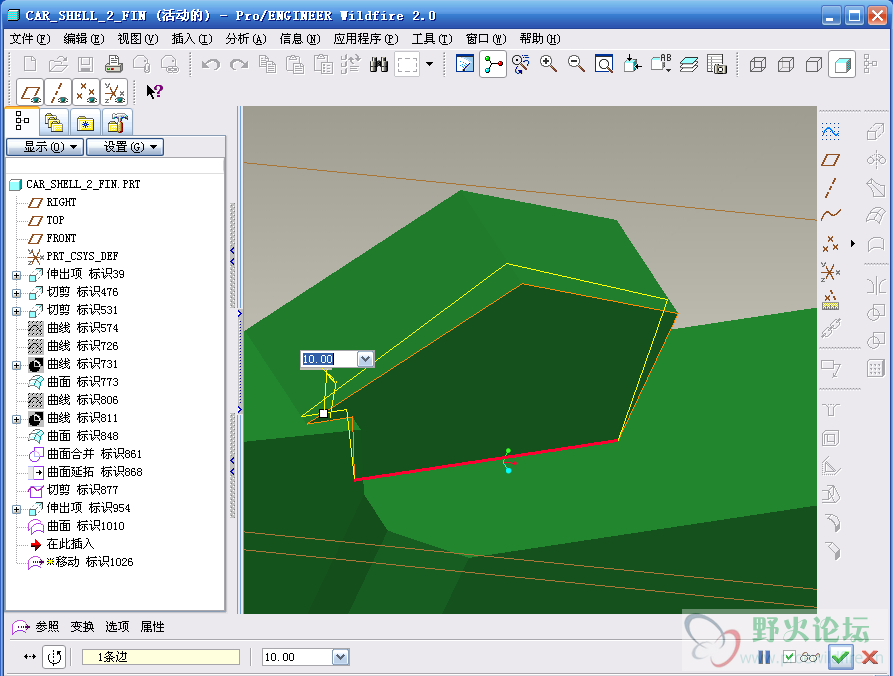
Task: Toggle datum planes display
Action: coord(30,92)
